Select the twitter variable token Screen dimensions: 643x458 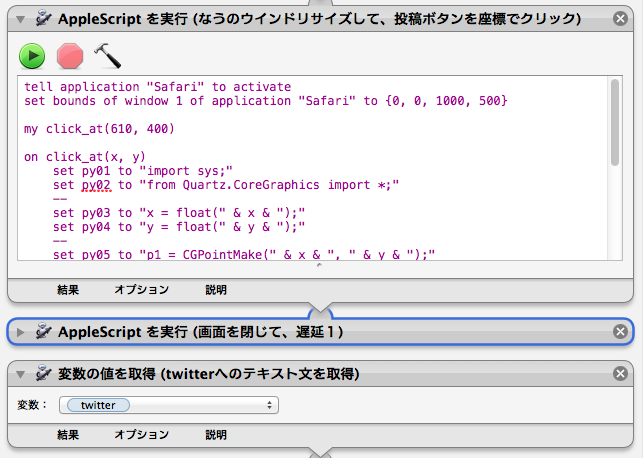(98, 405)
